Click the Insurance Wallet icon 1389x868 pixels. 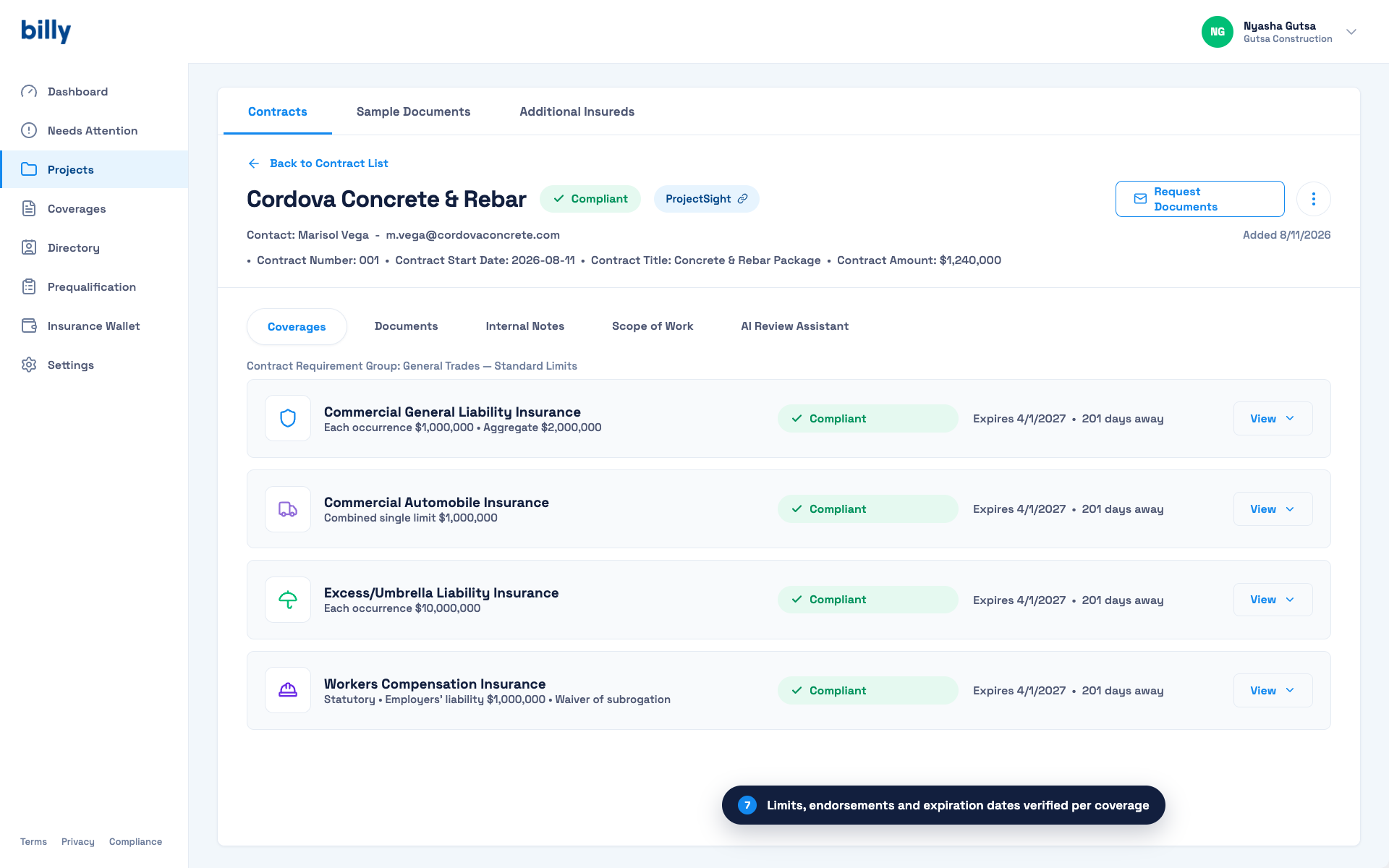(29, 325)
